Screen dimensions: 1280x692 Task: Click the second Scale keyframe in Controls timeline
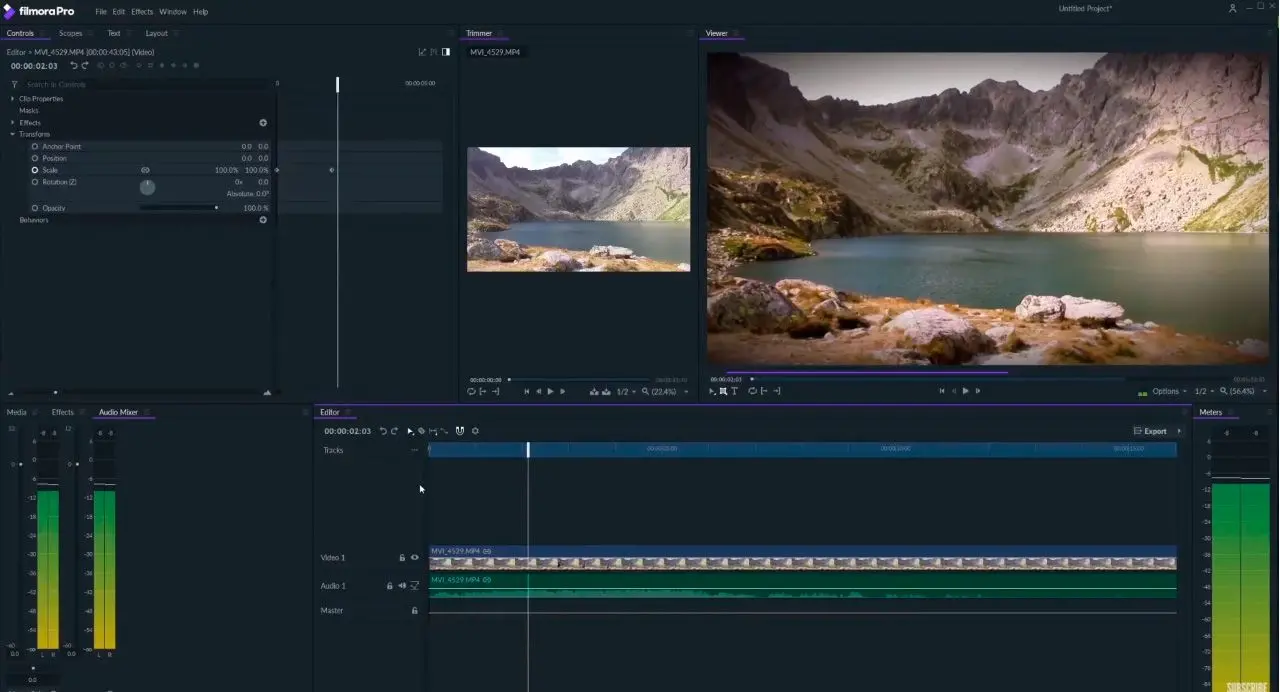332,170
